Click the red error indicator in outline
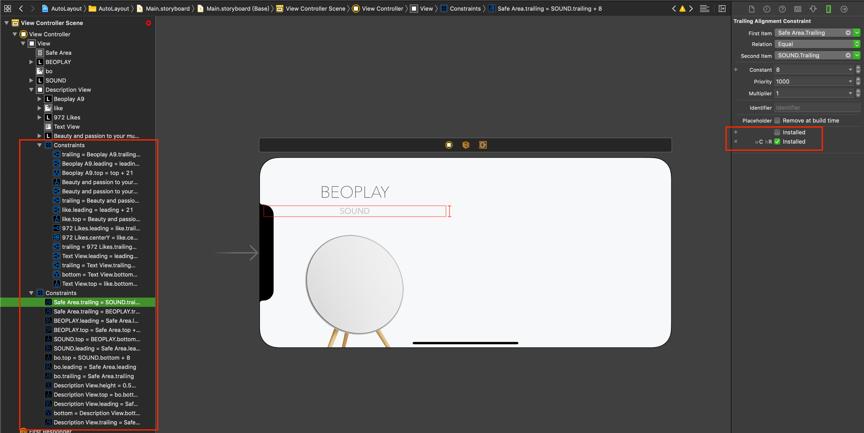864x433 pixels. pos(148,23)
